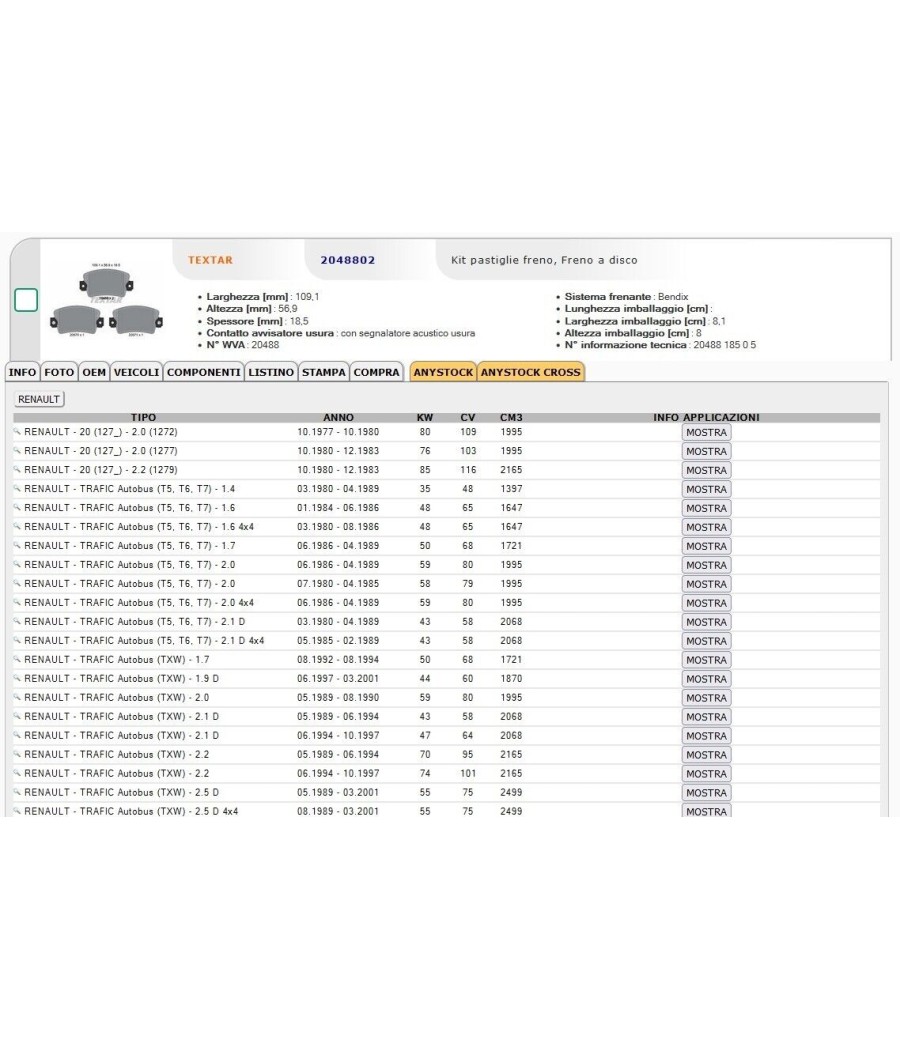The height and width of the screenshot is (1050, 900).
Task: Click MOSTRA for Trafic TXW 2.0
Action: coord(706,698)
